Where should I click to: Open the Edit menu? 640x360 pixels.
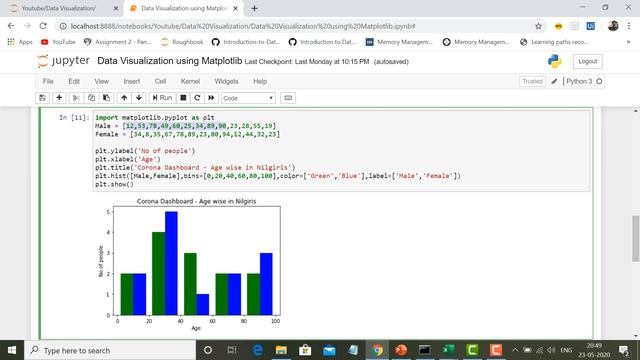coord(74,81)
